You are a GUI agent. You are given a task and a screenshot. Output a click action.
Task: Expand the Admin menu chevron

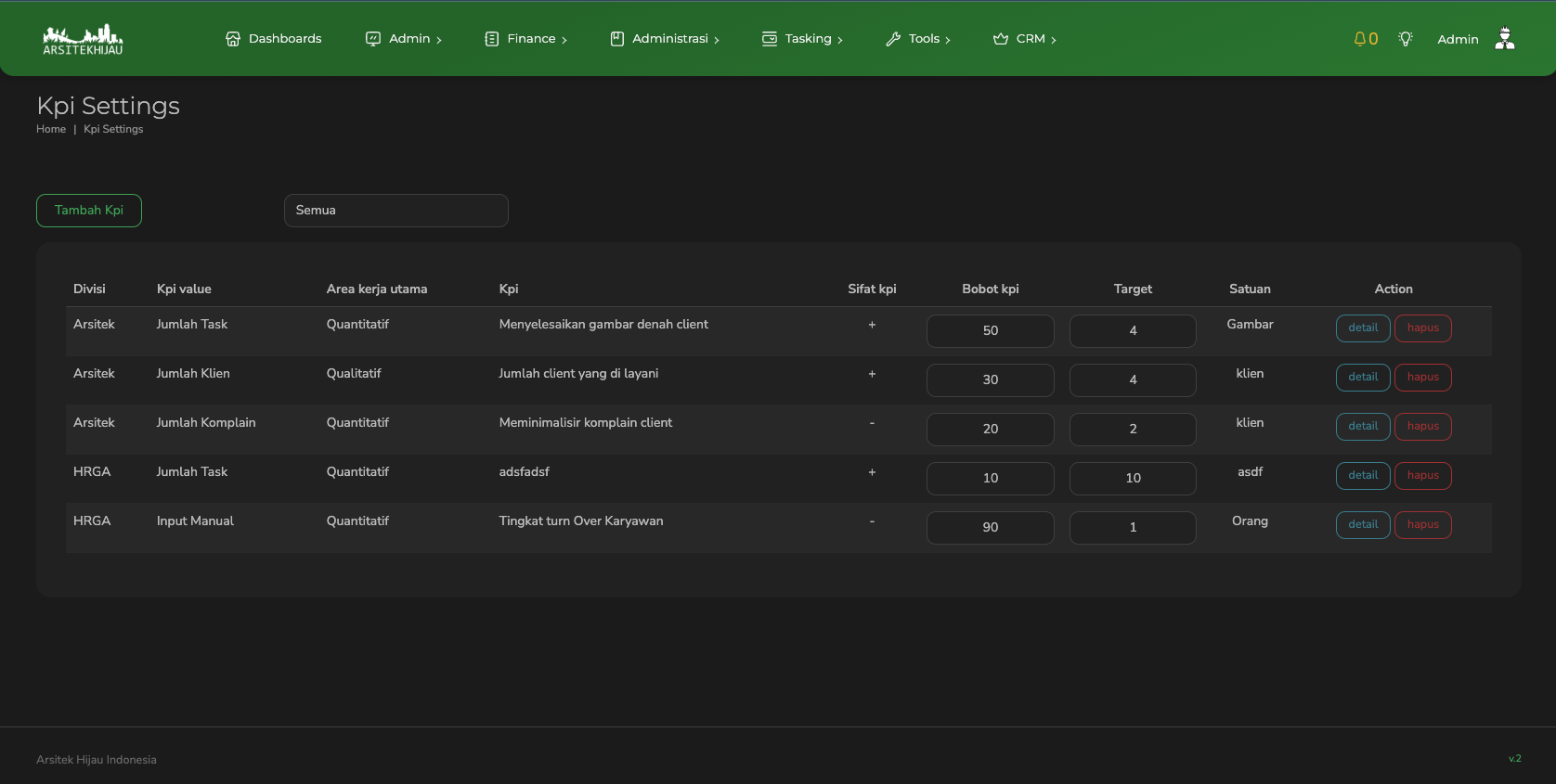(439, 40)
